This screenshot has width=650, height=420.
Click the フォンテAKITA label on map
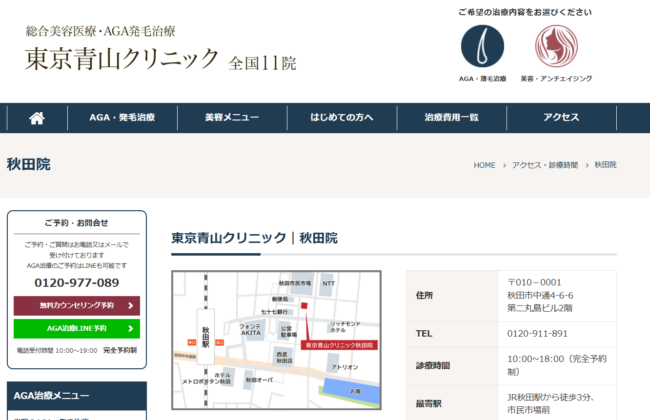(x=250, y=330)
